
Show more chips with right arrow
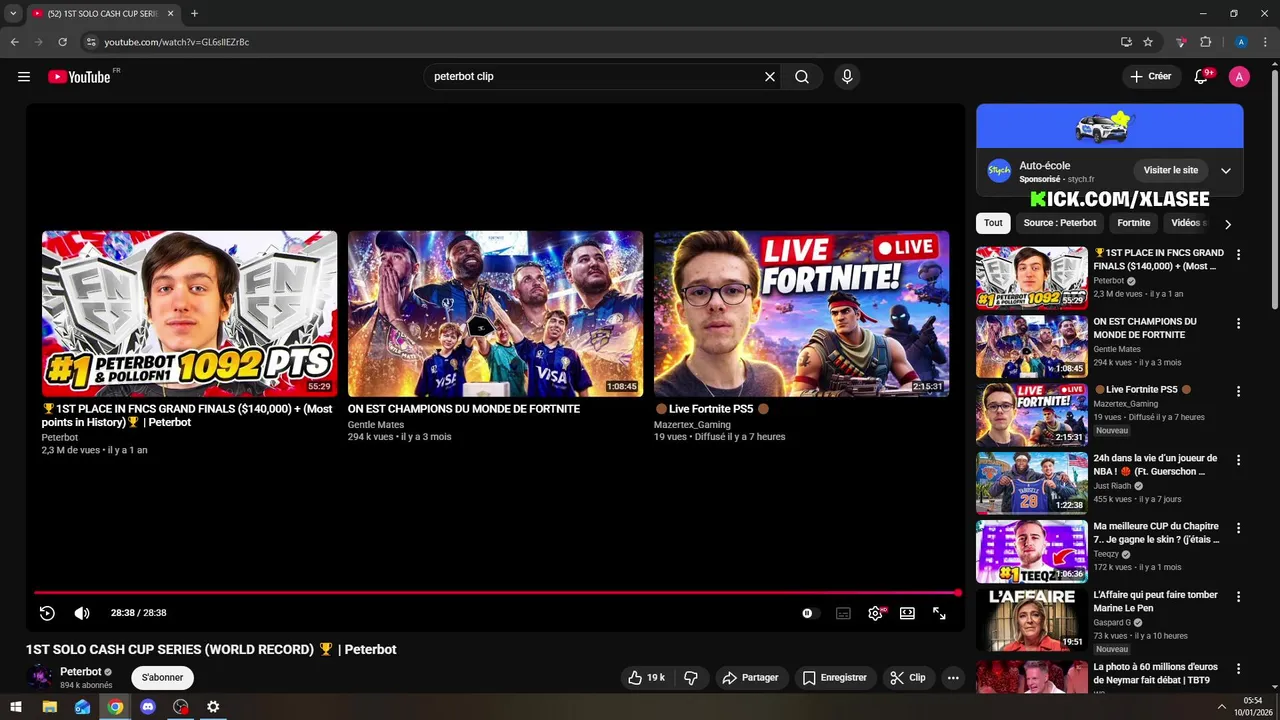[x=1228, y=224]
